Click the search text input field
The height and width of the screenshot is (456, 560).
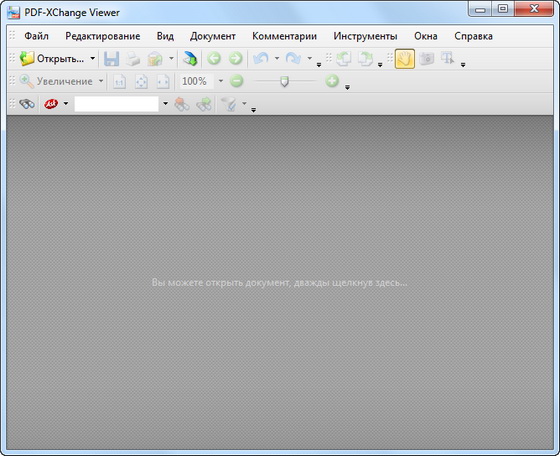point(116,104)
